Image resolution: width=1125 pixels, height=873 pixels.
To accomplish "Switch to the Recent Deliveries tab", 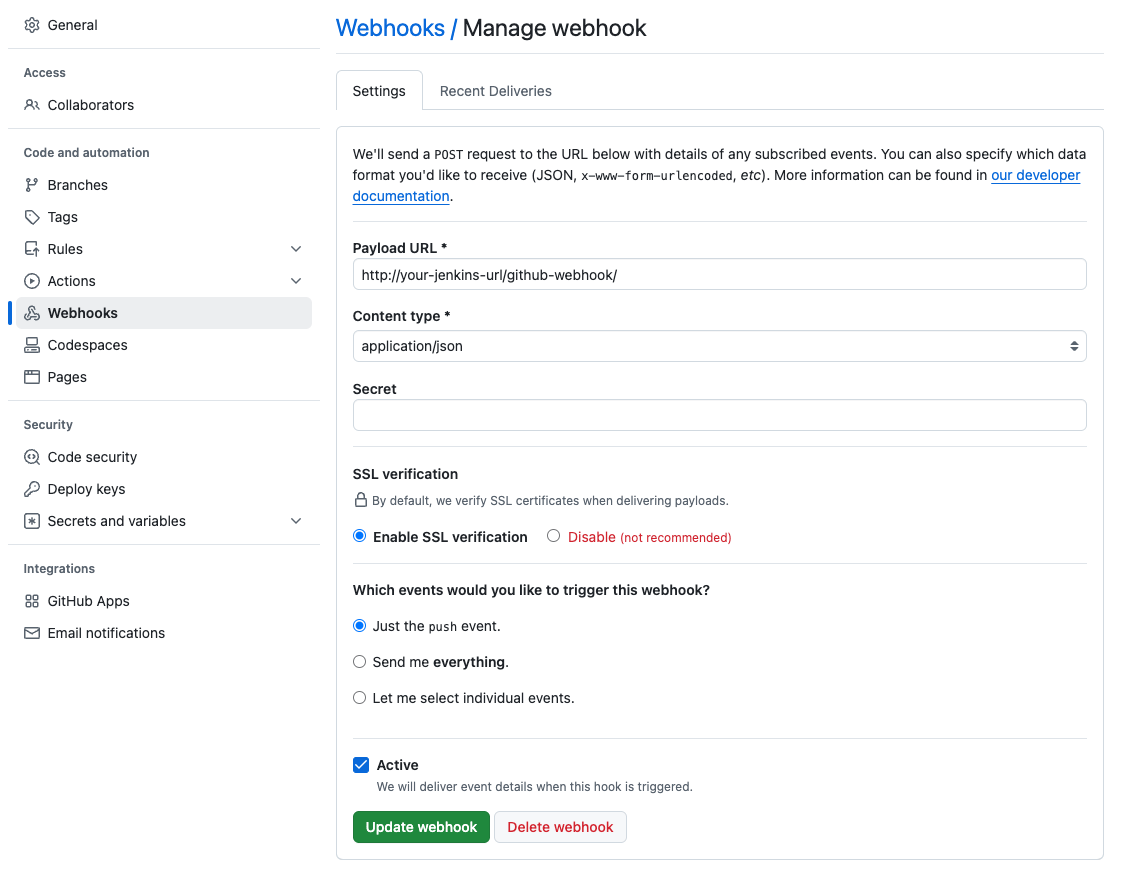I will (495, 91).
